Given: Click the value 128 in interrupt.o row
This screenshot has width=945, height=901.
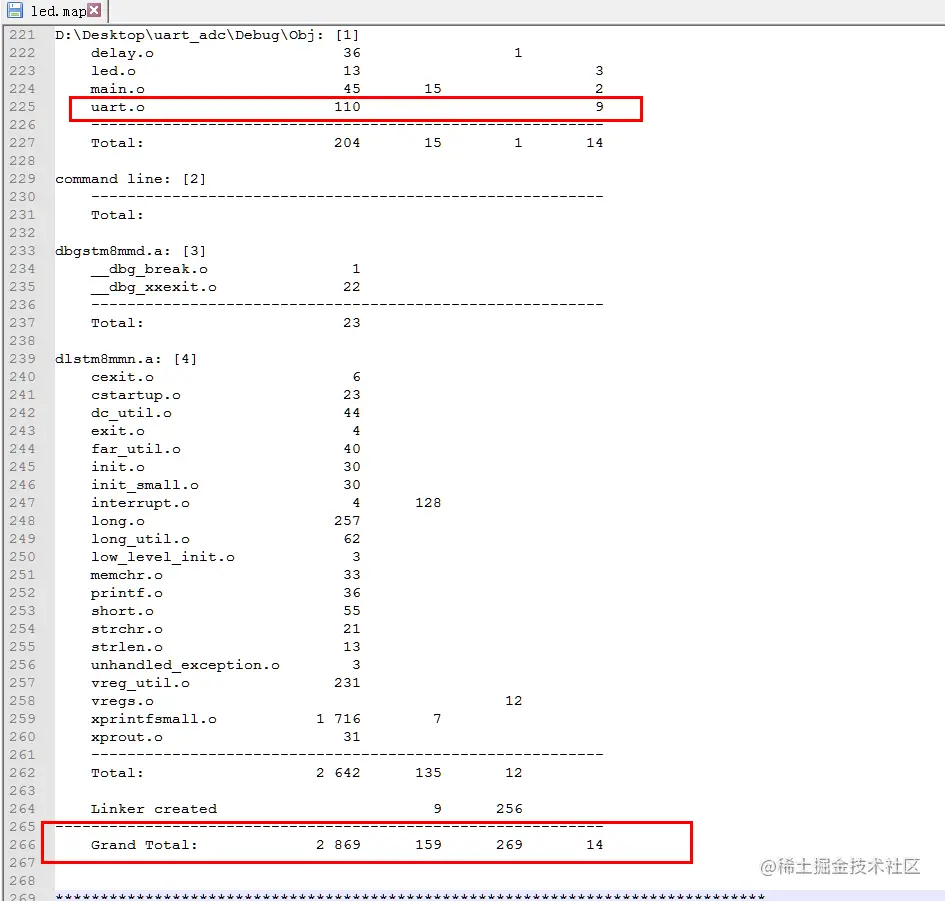Looking at the screenshot, I should 428,503.
